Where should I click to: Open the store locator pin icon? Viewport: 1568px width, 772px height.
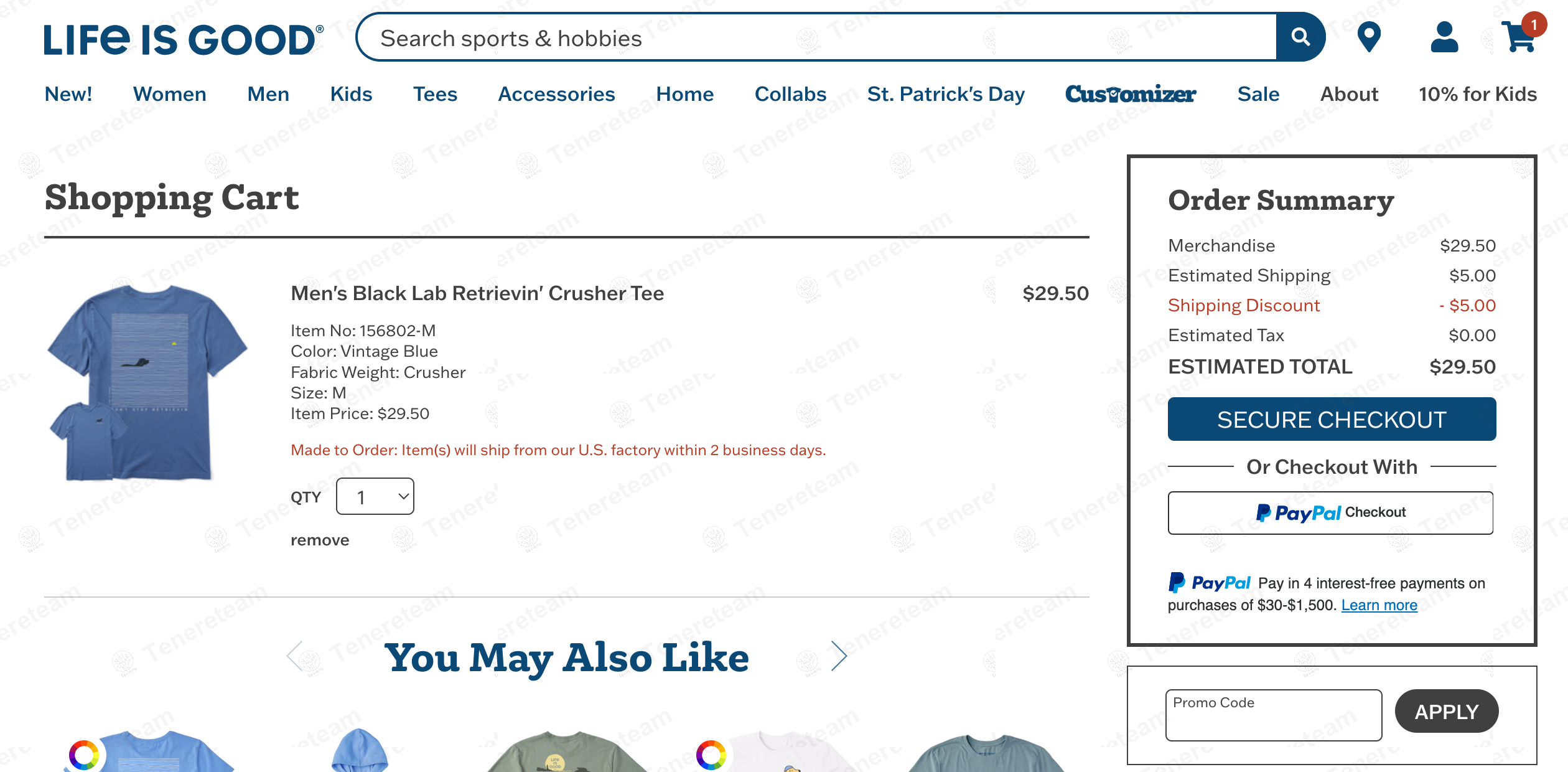tap(1368, 37)
